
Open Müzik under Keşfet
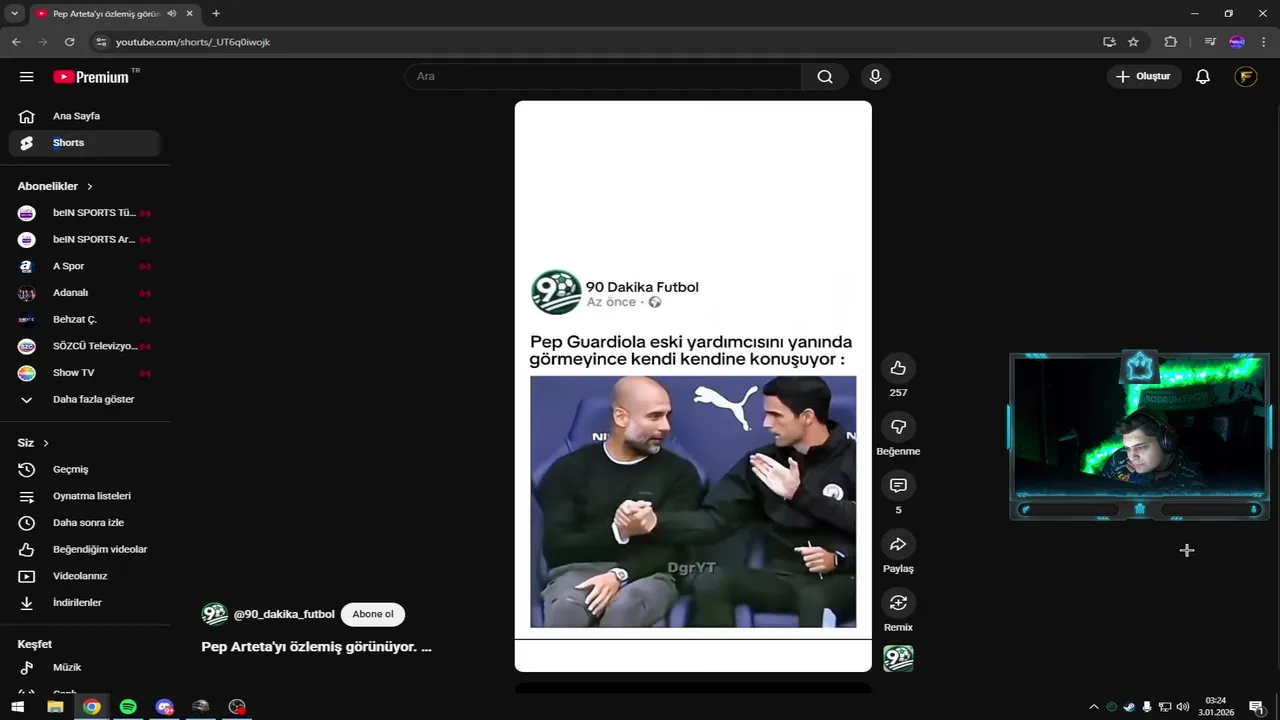84,667
